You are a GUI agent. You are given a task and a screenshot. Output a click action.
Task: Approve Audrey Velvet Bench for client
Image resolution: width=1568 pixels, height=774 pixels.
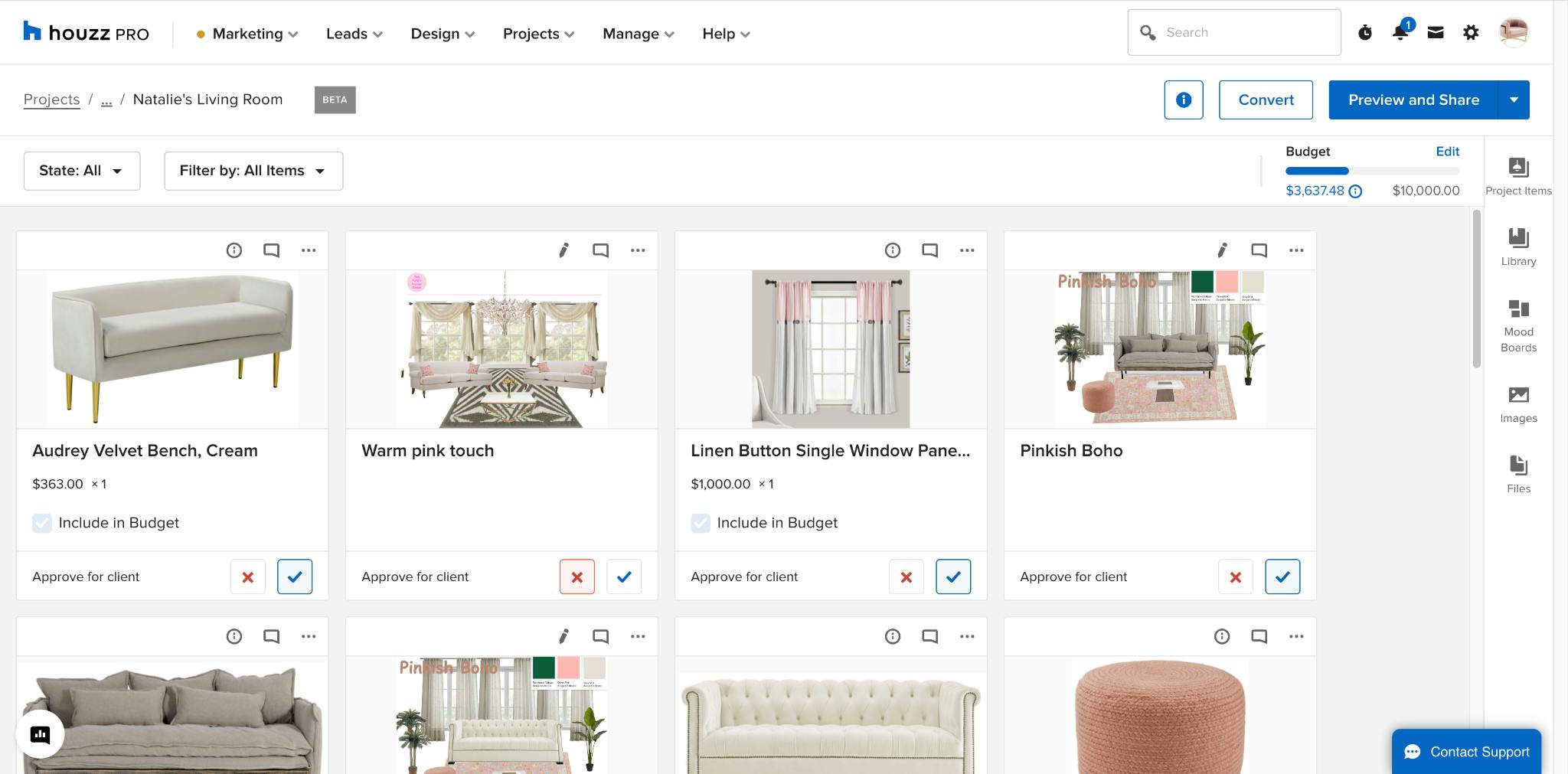[295, 577]
